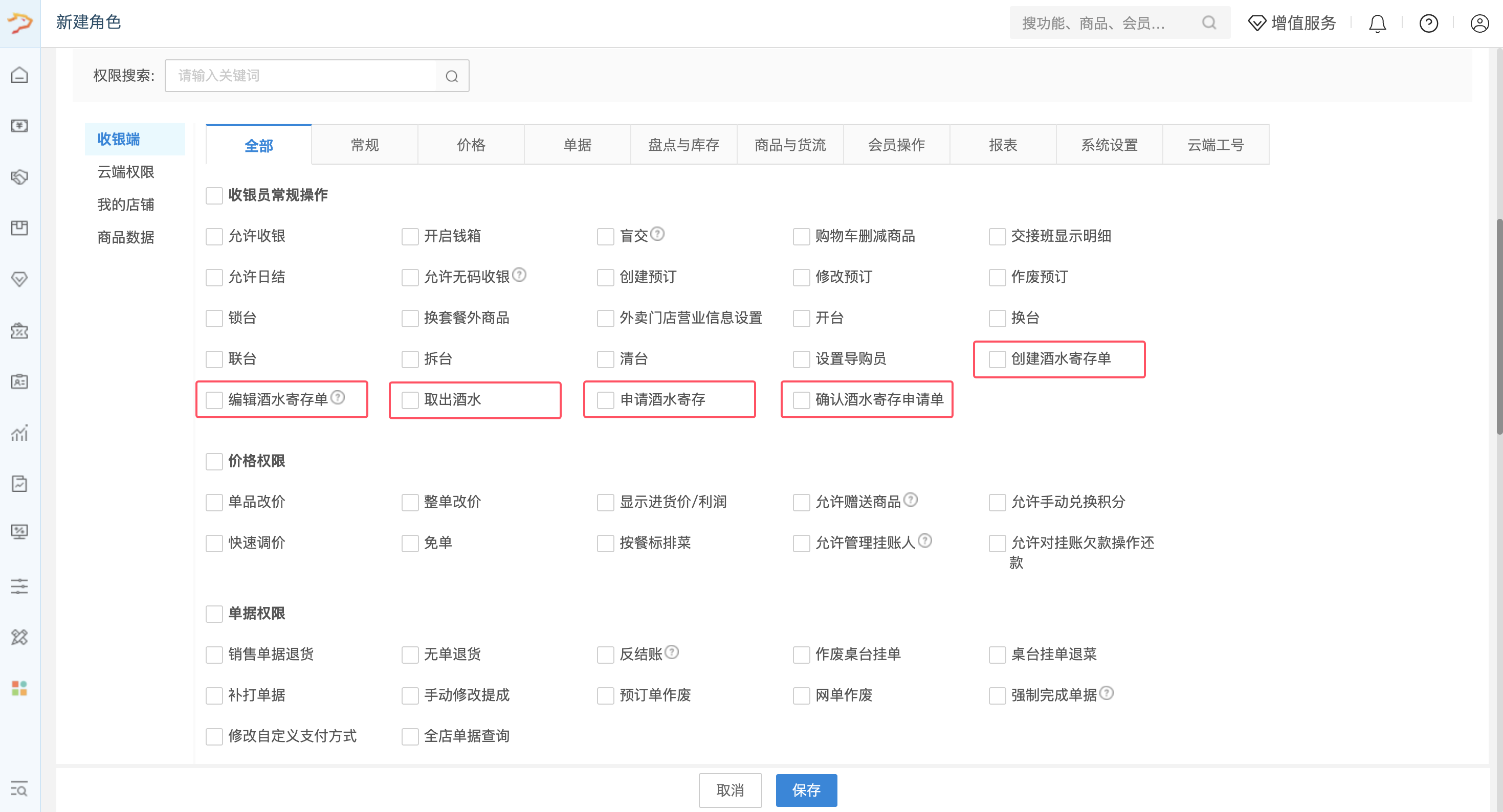Viewport: 1503px width, 812px height.
Task: Open the percent monitor sidebar icon
Action: click(x=20, y=532)
